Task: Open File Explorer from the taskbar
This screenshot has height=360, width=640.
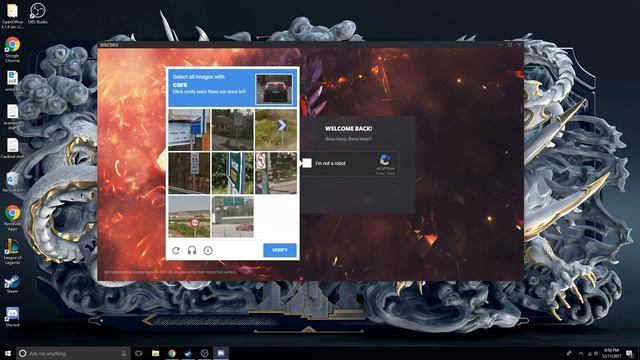Action: click(x=156, y=353)
